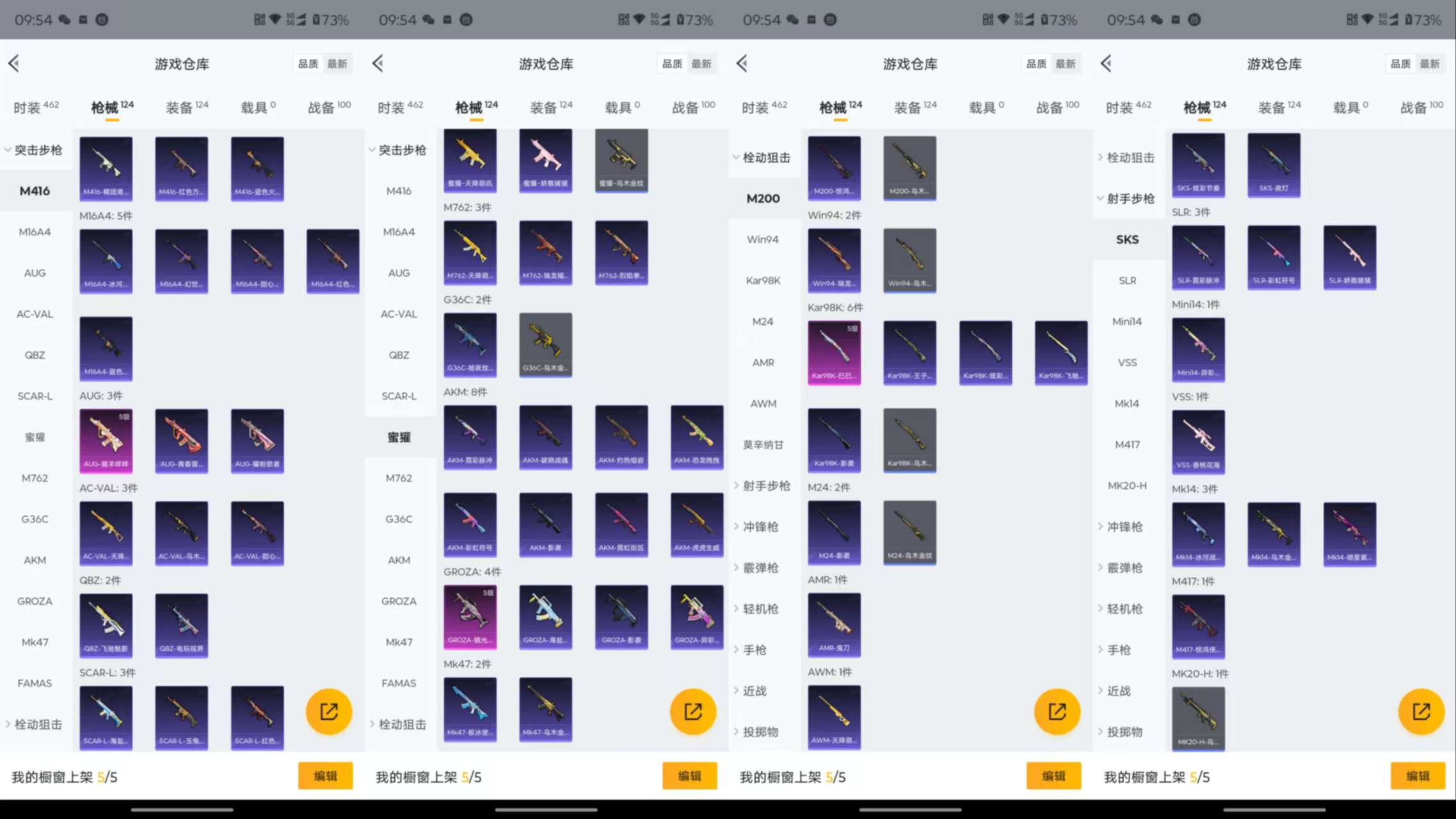Tap the share/export icon in second panel

(692, 711)
